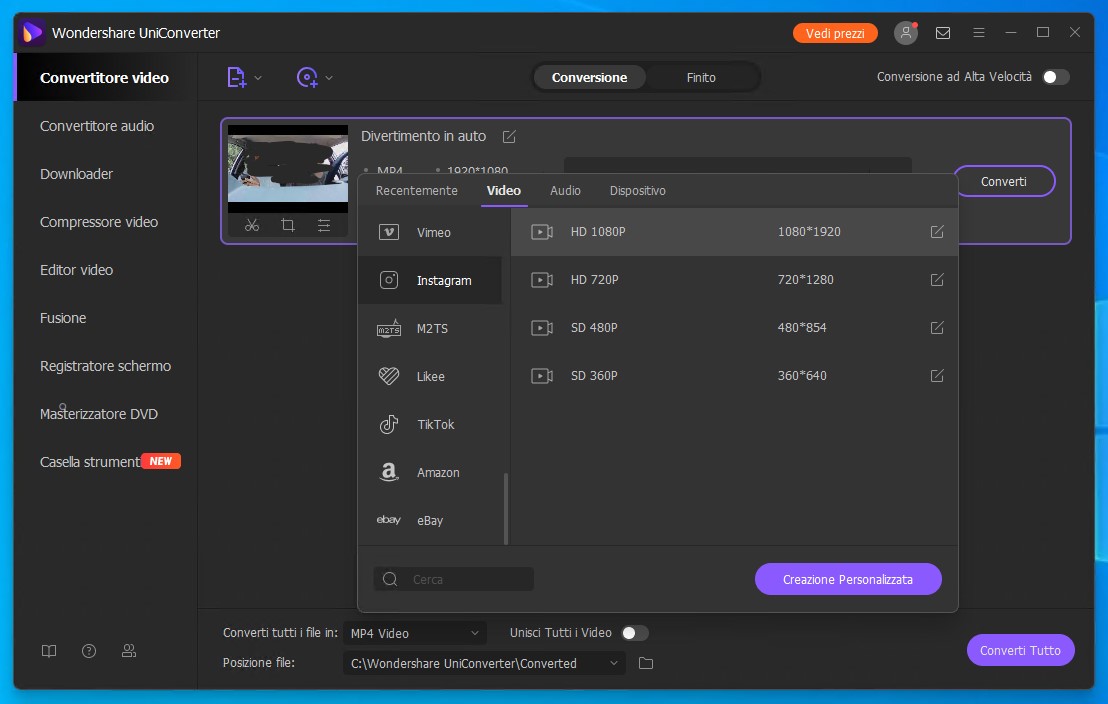Open the effects adjust icon under thumbnail

click(x=324, y=225)
